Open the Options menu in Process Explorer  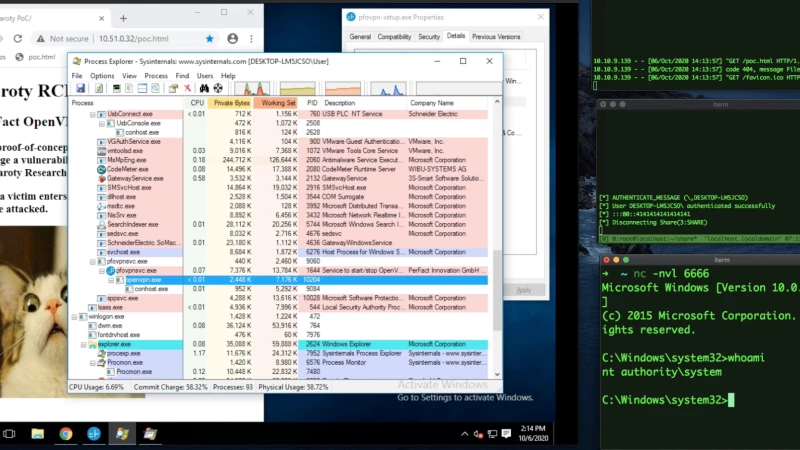102,76
